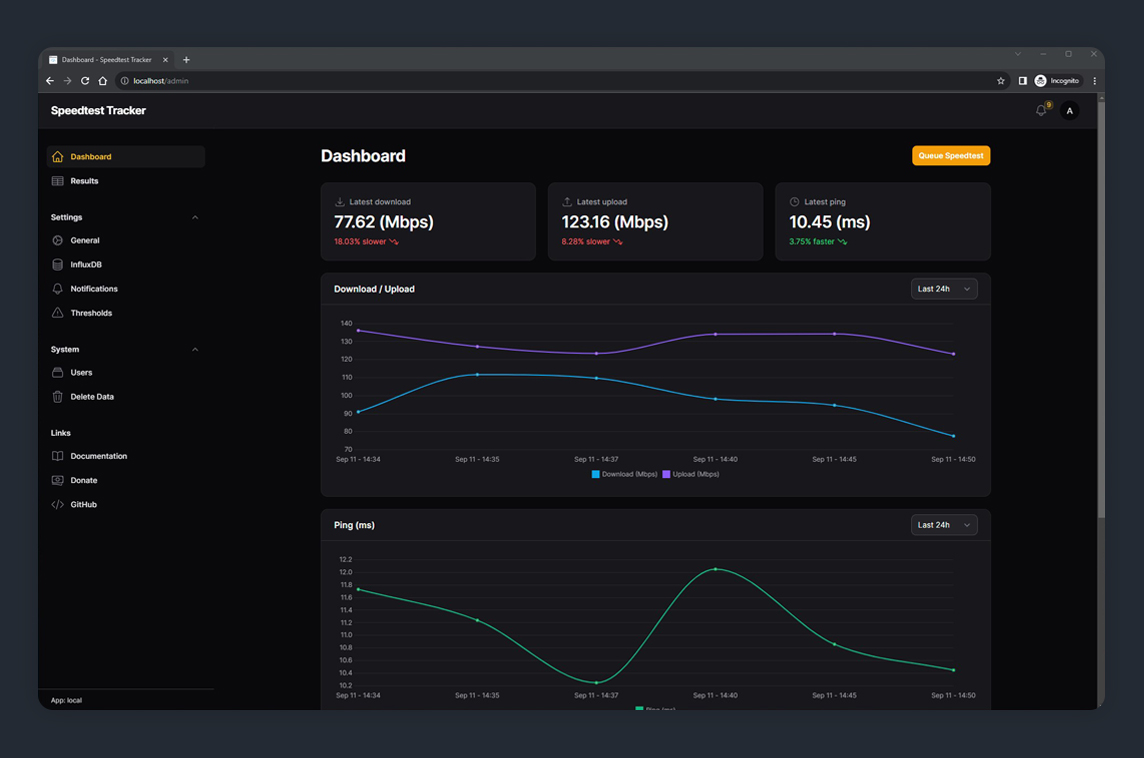
Task: Go to Results page
Action: click(125, 181)
